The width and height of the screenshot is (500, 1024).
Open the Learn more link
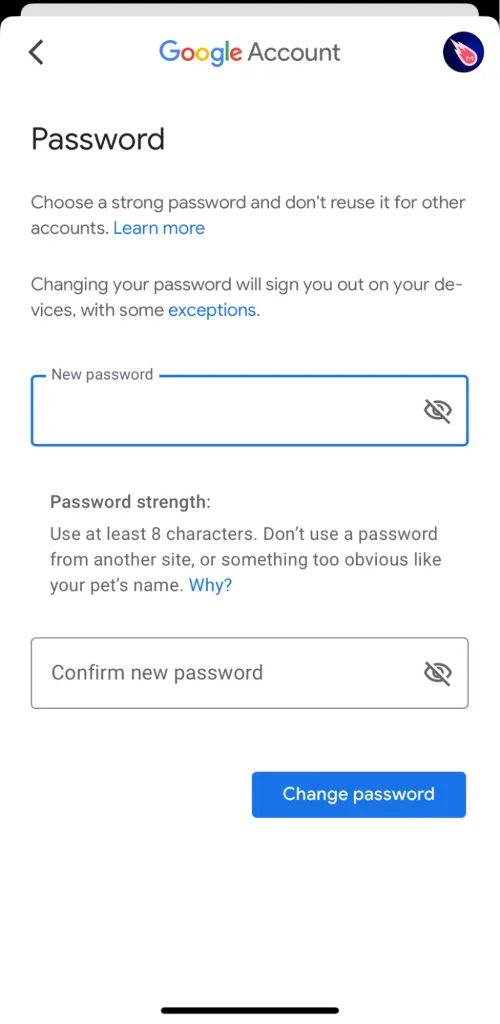point(159,228)
